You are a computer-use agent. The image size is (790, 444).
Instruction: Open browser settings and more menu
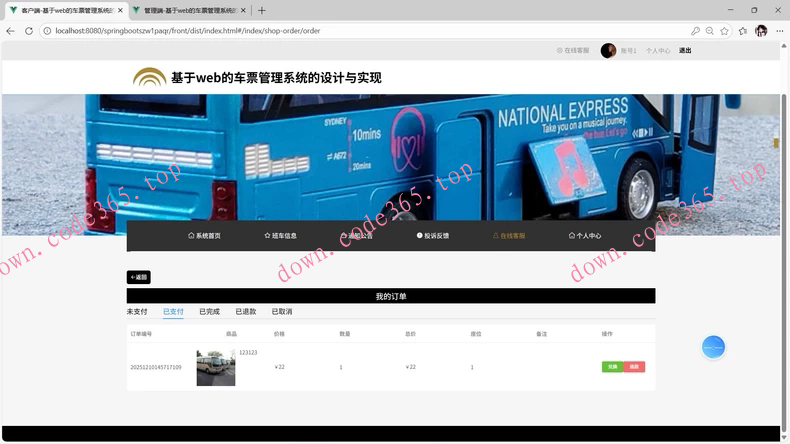click(779, 31)
